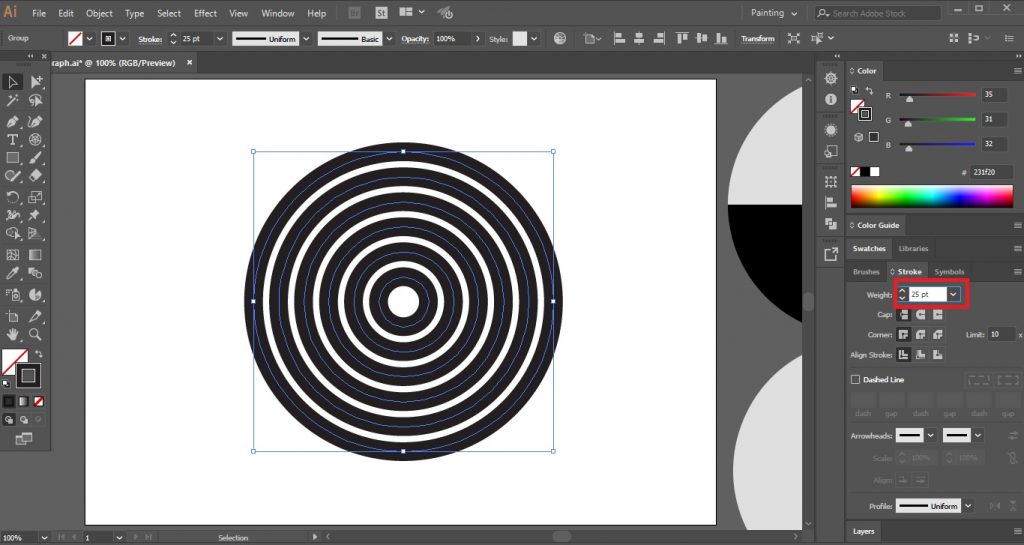Select the Magic Wand tool
Screen dimensions: 1024x545
12,101
